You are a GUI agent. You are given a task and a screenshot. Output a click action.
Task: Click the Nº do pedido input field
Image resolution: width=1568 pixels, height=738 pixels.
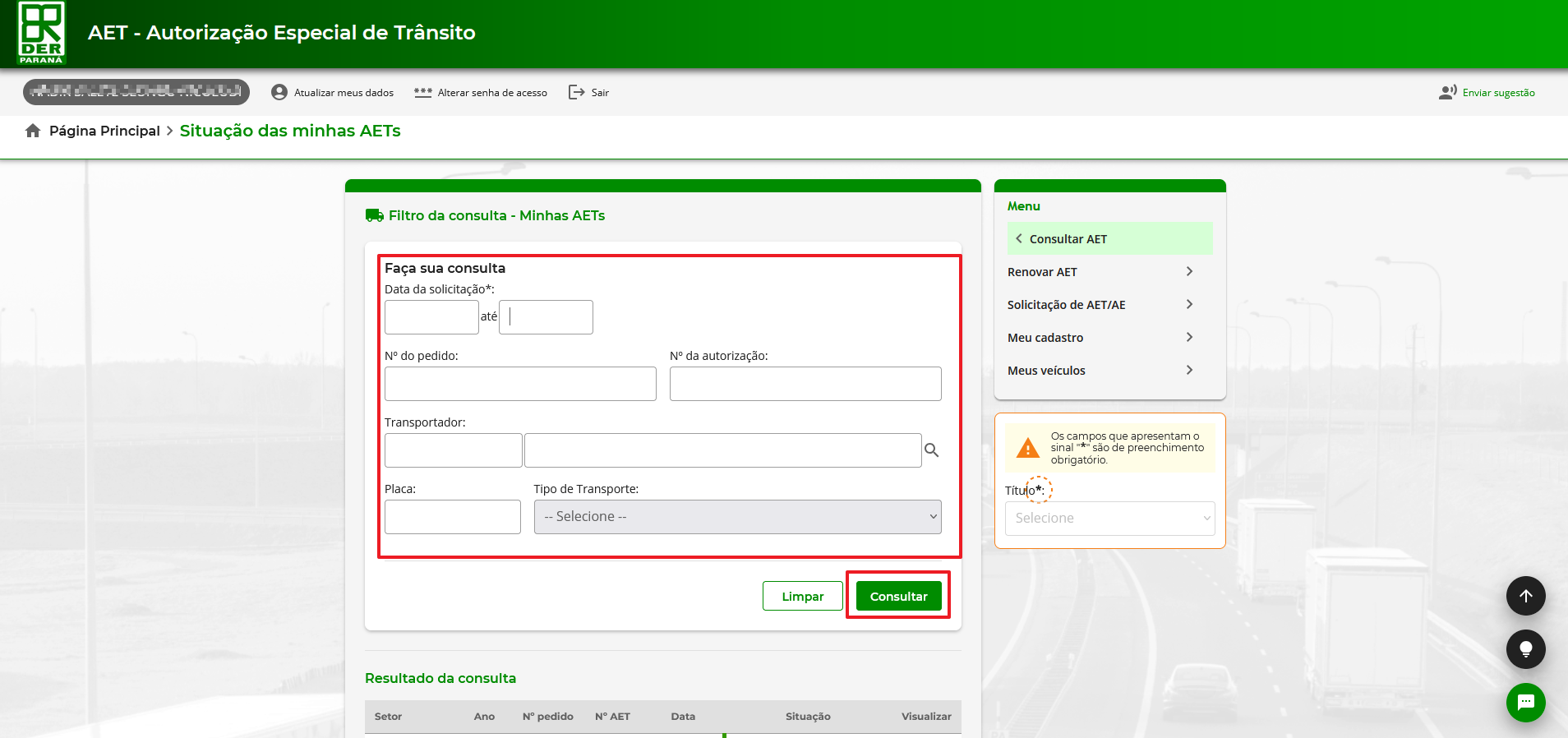pos(520,384)
